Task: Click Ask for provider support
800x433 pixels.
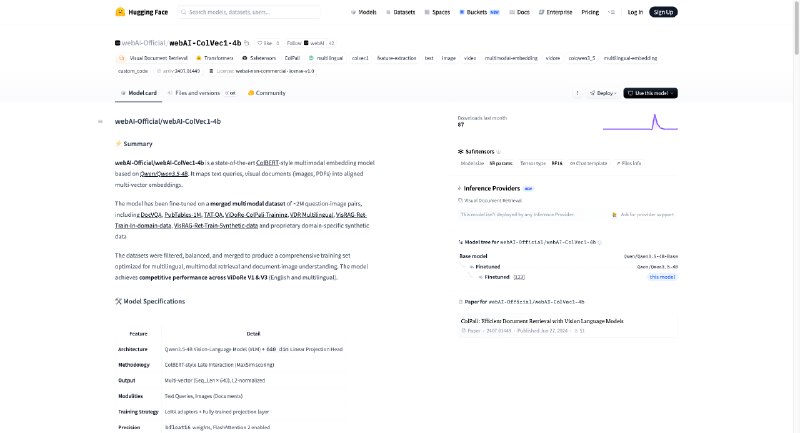Action: (644, 215)
